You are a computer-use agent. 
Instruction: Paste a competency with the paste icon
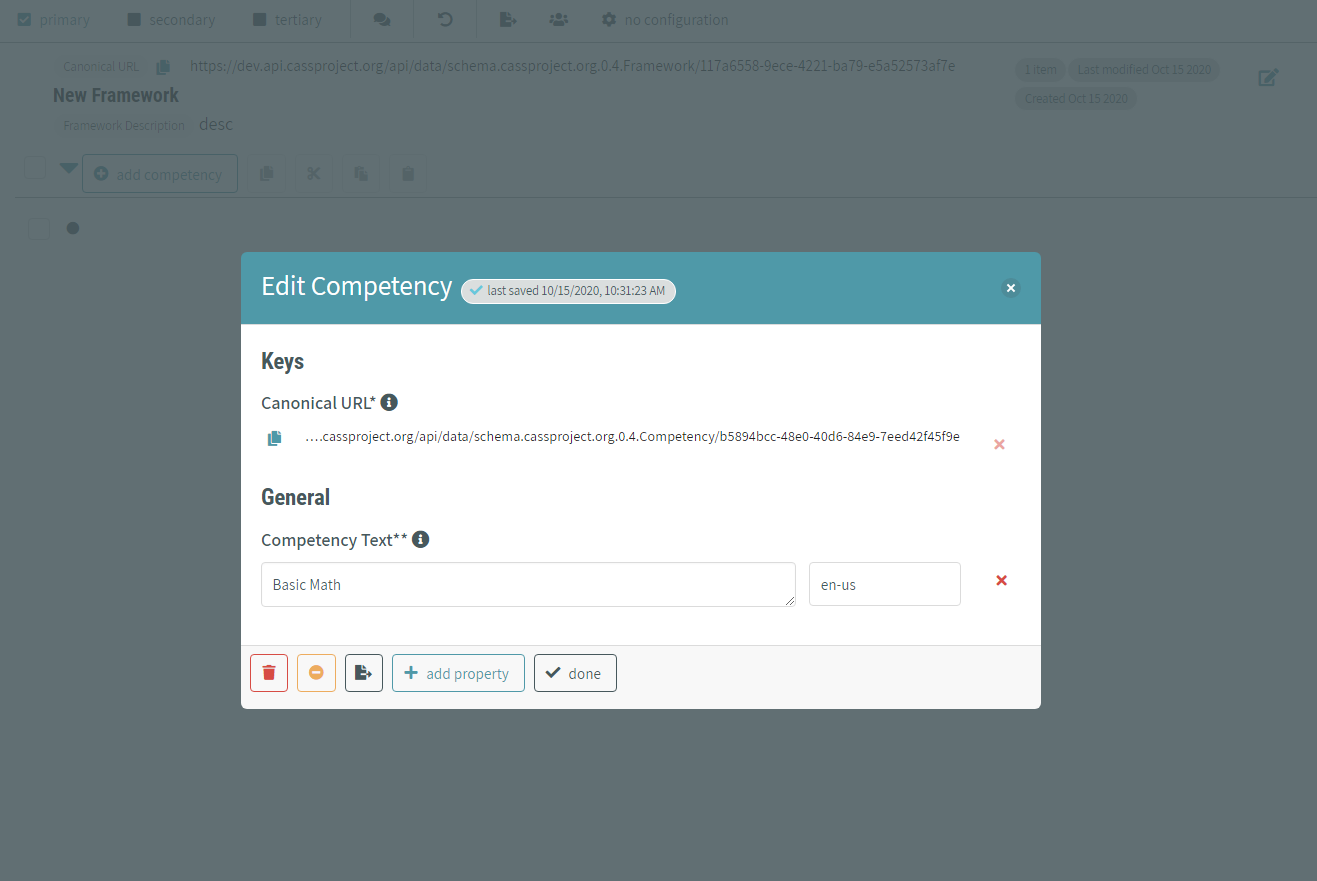[360, 173]
